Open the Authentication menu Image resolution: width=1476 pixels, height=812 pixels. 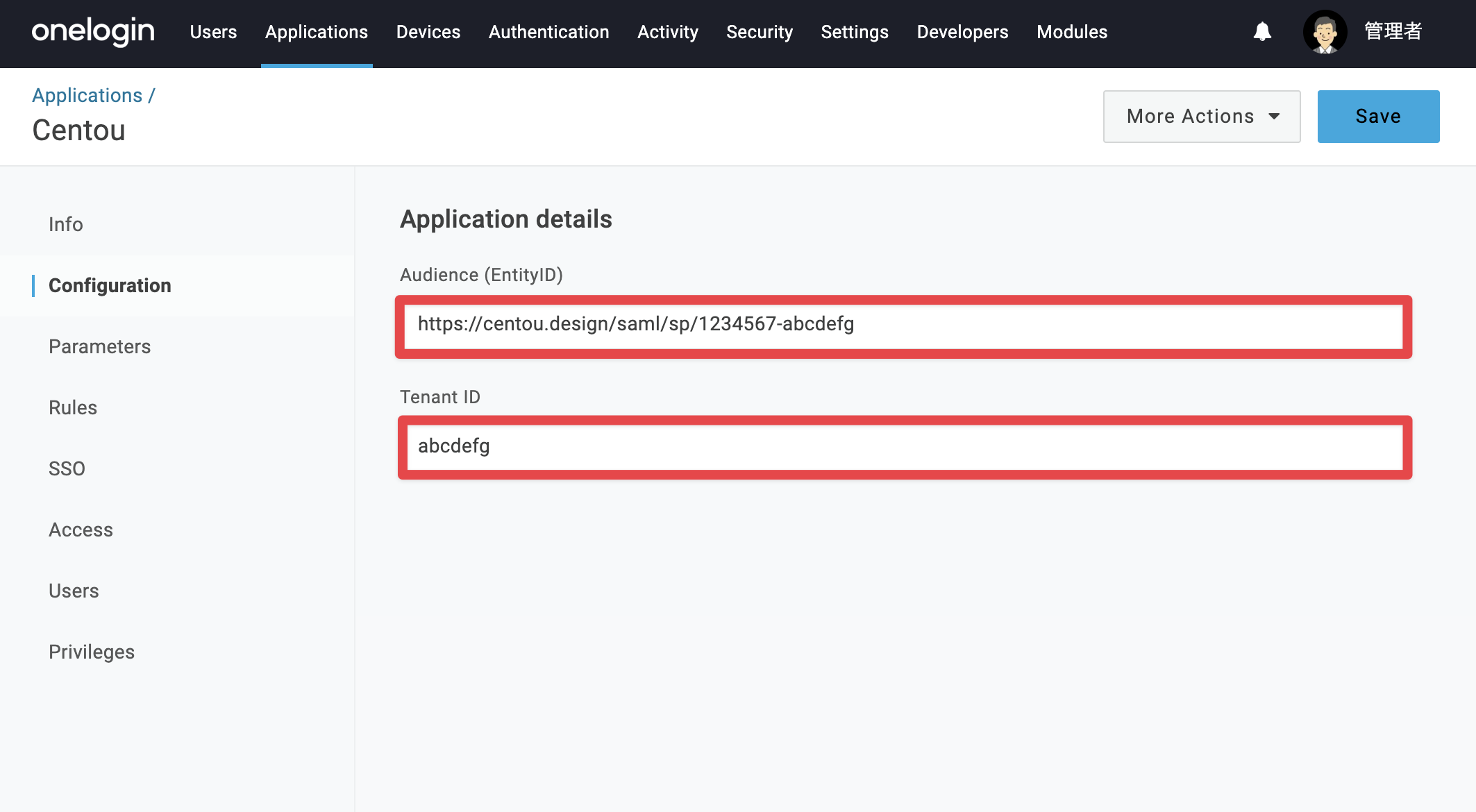(x=548, y=32)
